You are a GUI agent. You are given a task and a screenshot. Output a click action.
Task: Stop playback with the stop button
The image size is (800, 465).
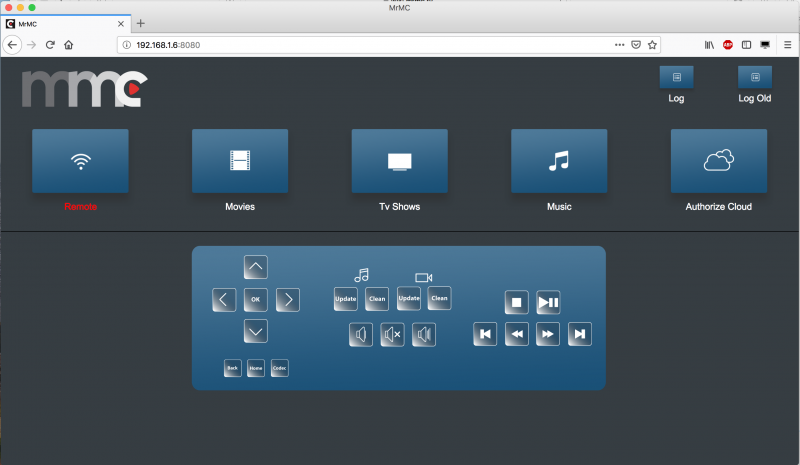click(516, 302)
